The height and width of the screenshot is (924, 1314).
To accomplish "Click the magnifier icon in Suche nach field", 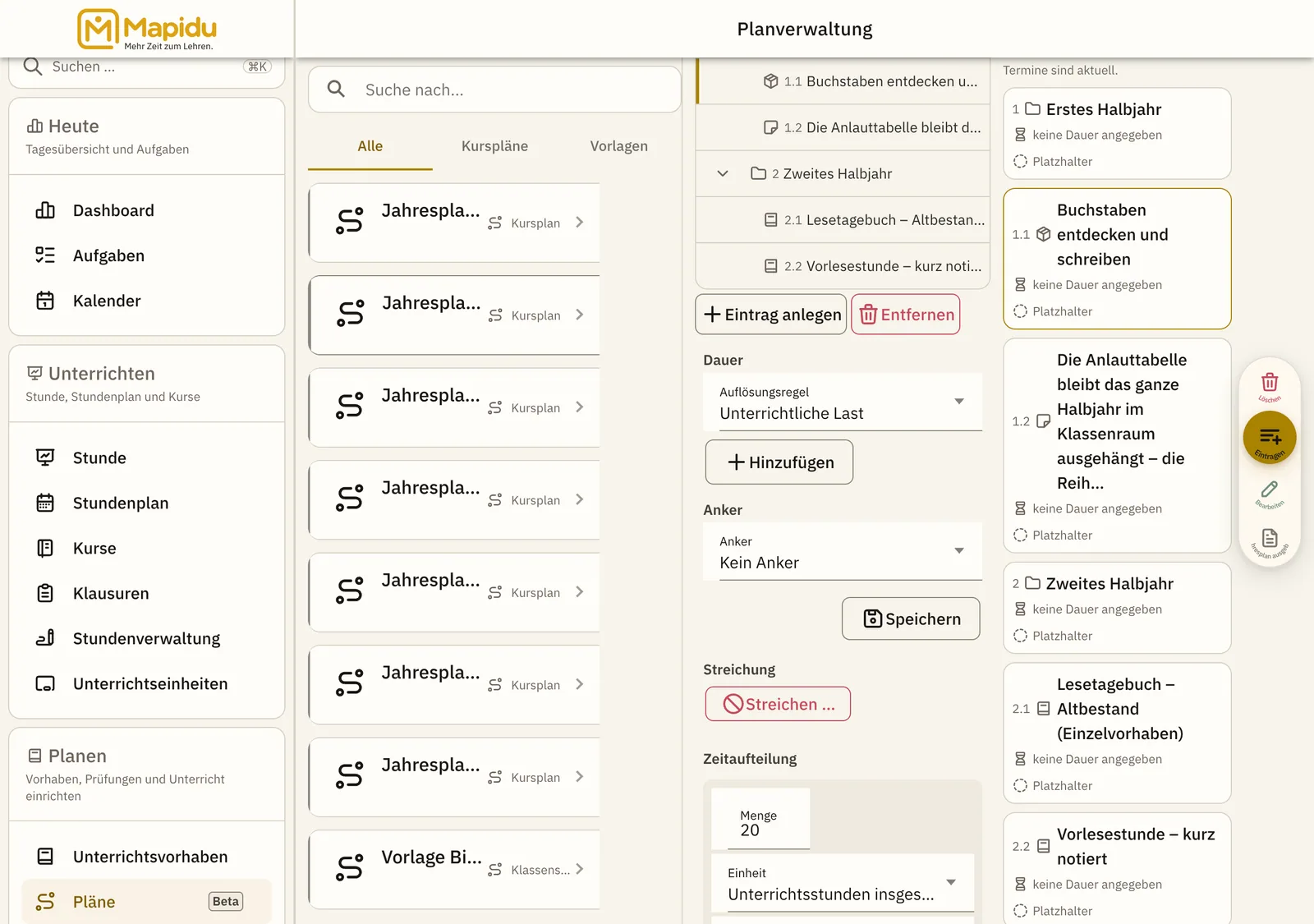I will tap(336, 89).
